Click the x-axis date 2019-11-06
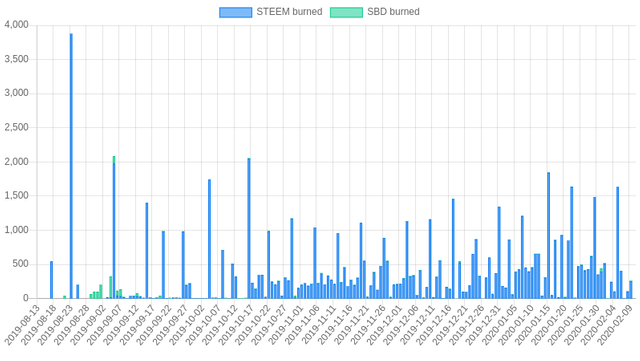This screenshot has width=640, height=361. (302, 325)
